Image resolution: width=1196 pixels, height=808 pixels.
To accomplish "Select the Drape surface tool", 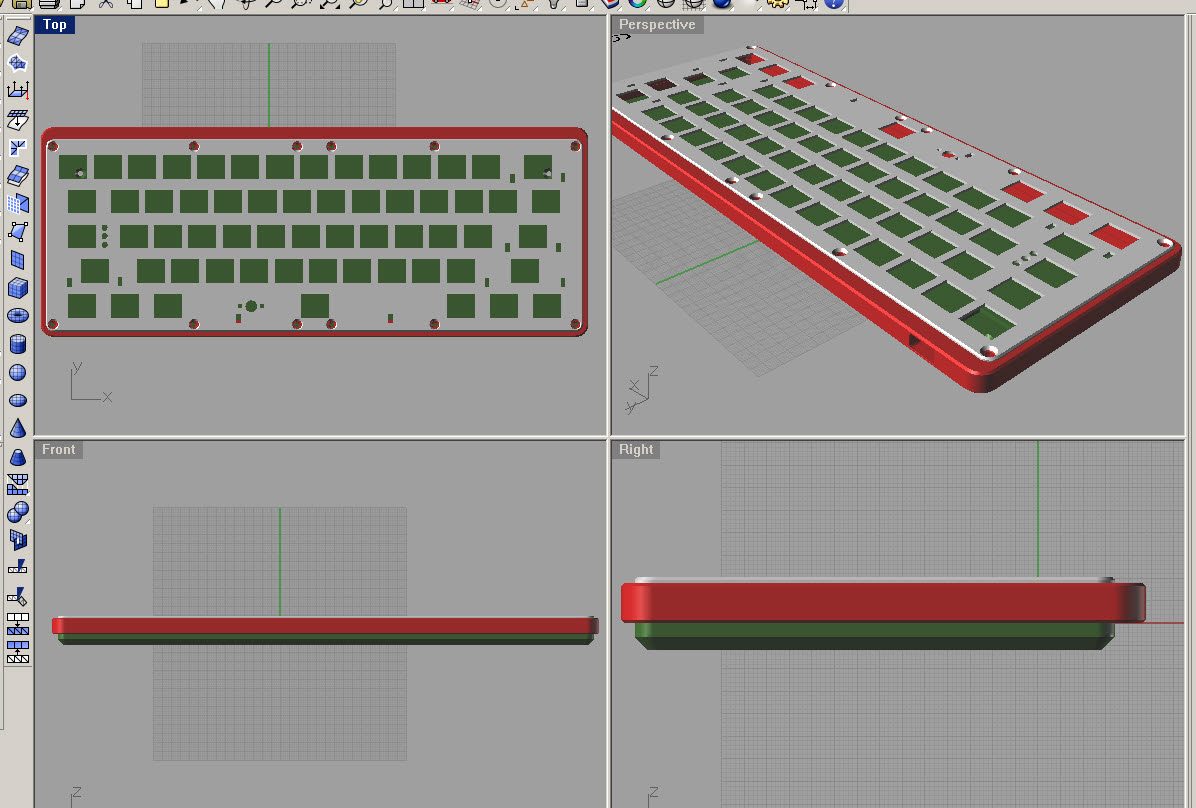I will pyautogui.click(x=18, y=119).
